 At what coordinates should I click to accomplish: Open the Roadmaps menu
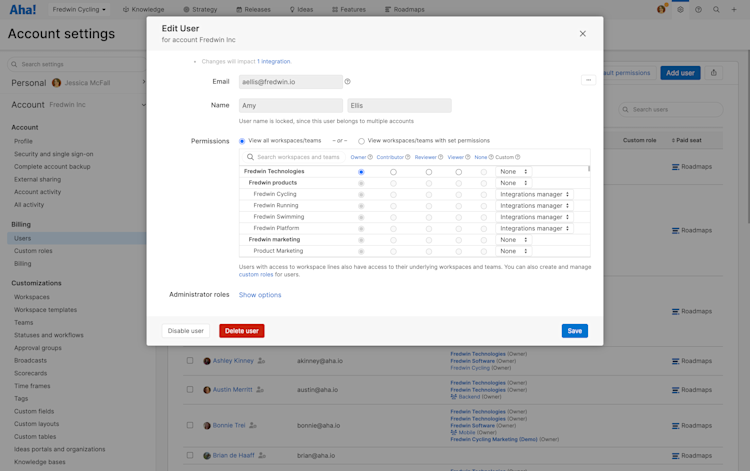pyautogui.click(x=405, y=10)
